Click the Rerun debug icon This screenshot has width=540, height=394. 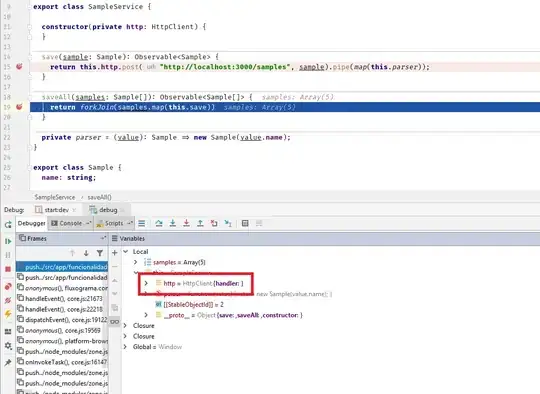(8, 225)
